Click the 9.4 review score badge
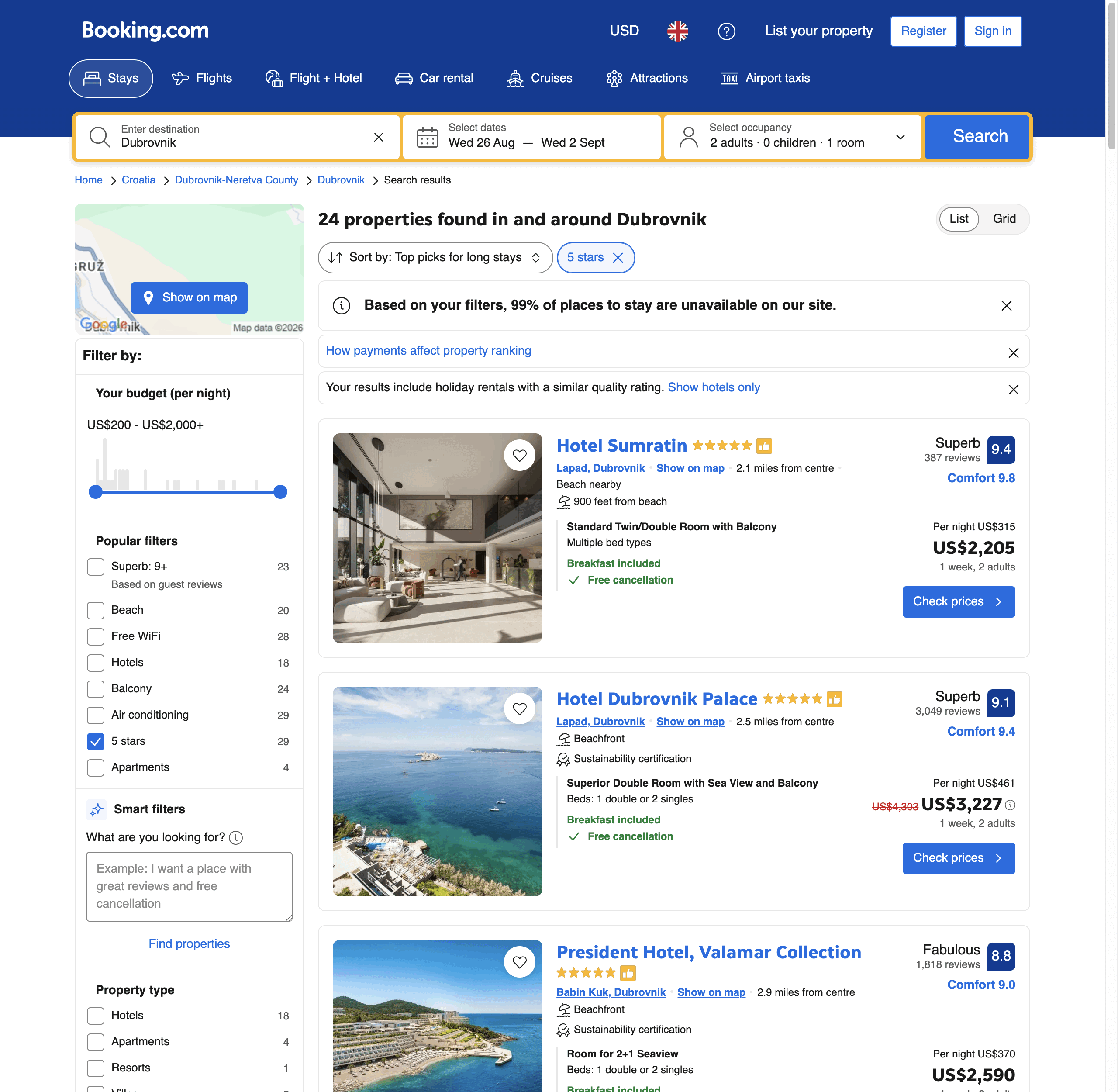Screen dimensions: 1118x1092 (1001, 449)
